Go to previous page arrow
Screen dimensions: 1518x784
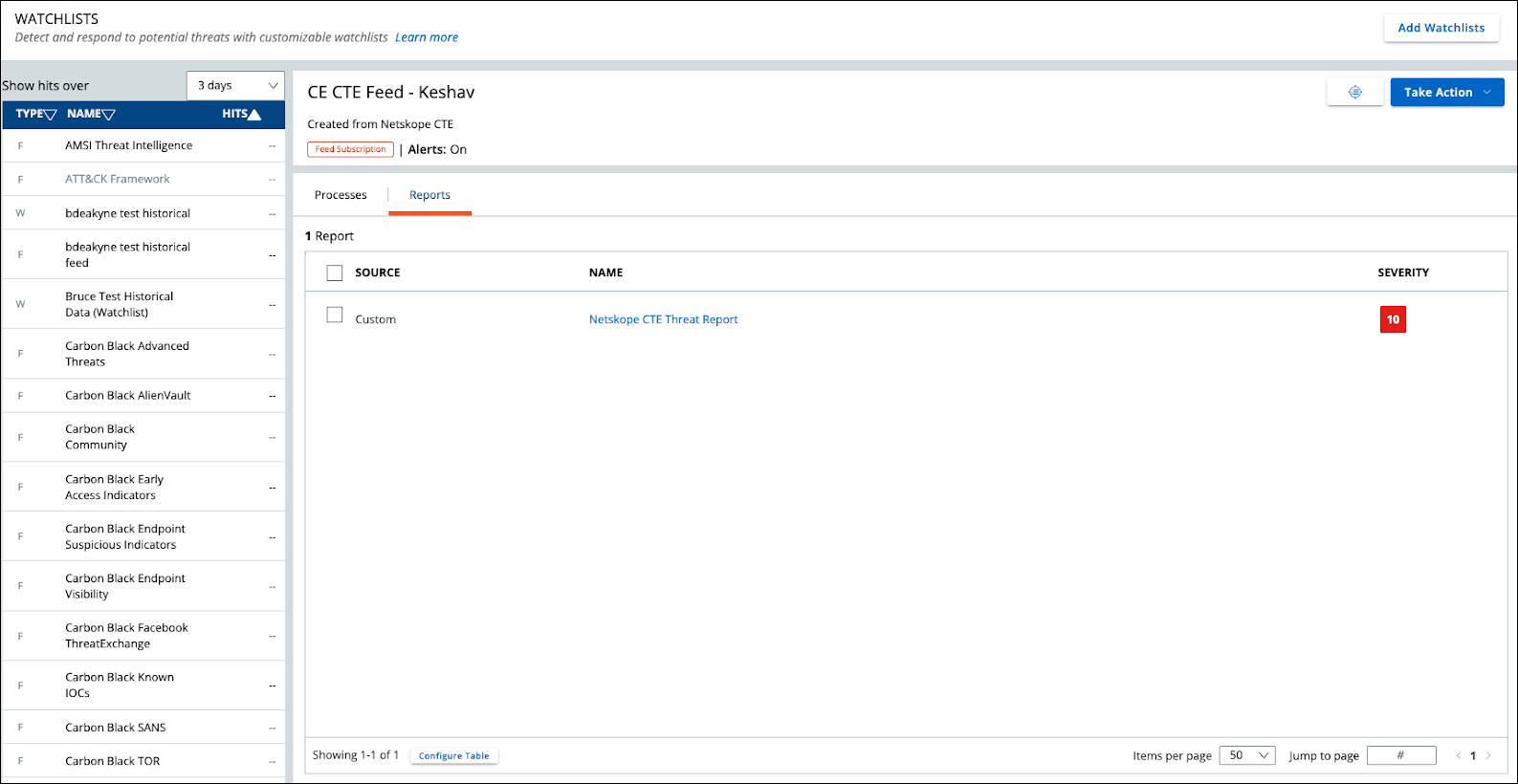tap(1459, 755)
